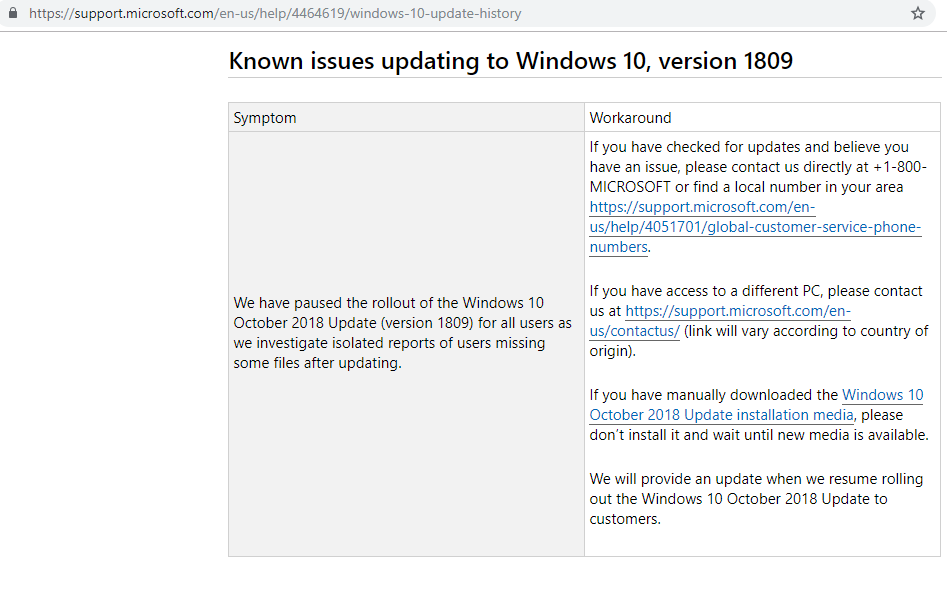Open the global customer service phone numbers link

[755, 227]
